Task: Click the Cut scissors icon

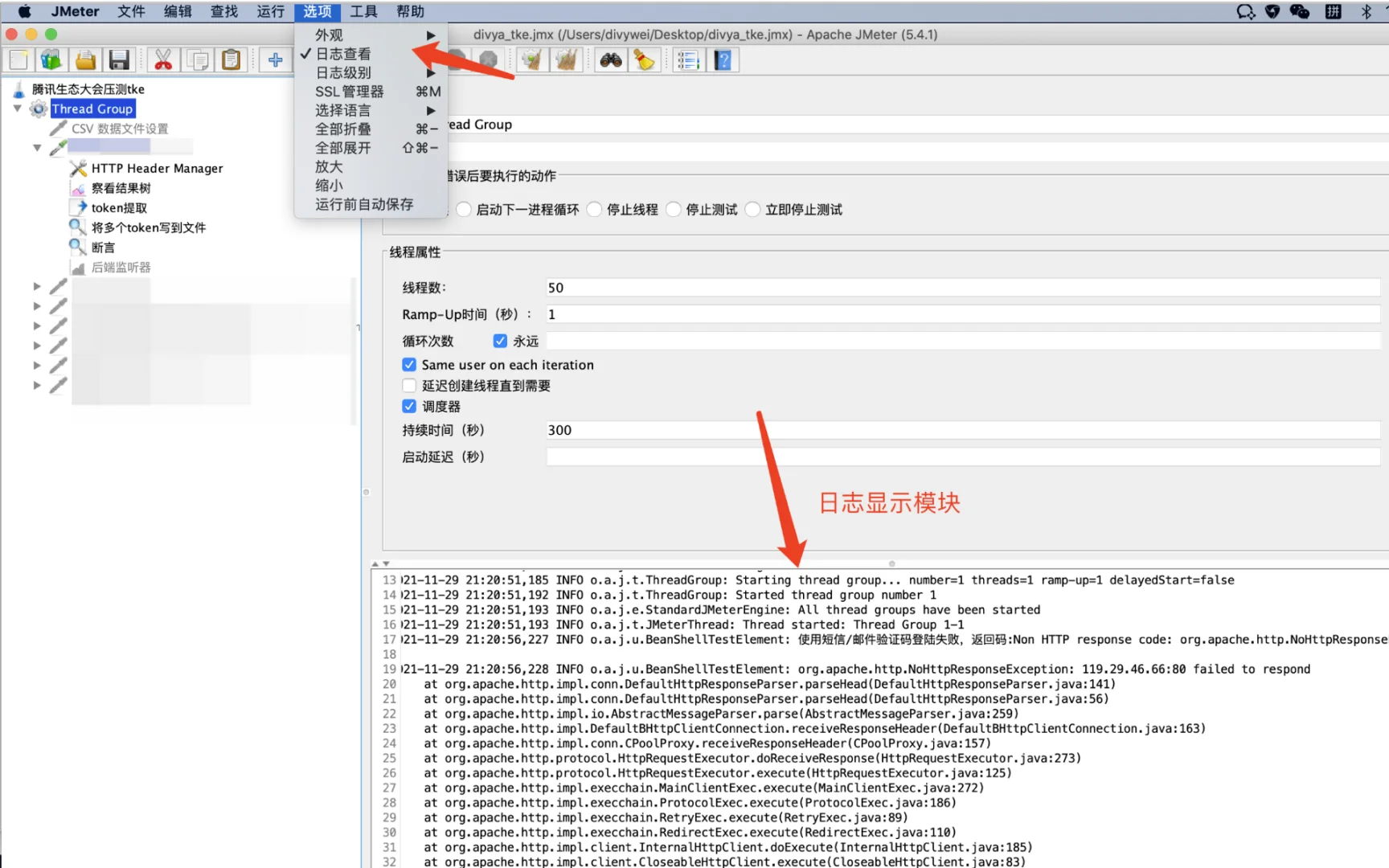Action: [x=163, y=60]
